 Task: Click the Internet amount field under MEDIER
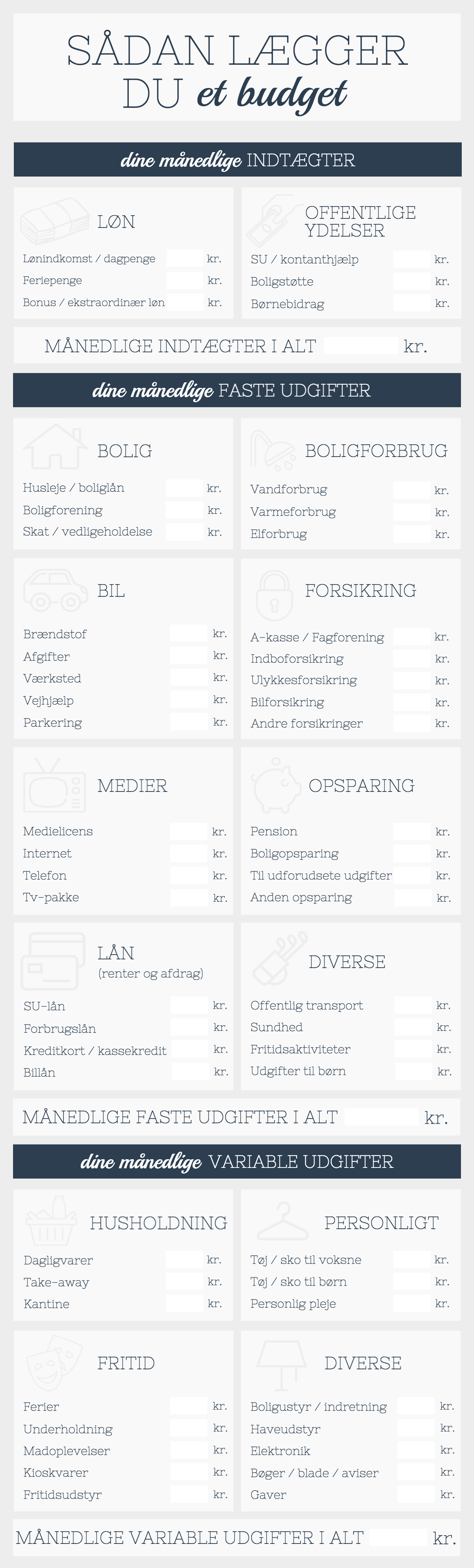(189, 853)
